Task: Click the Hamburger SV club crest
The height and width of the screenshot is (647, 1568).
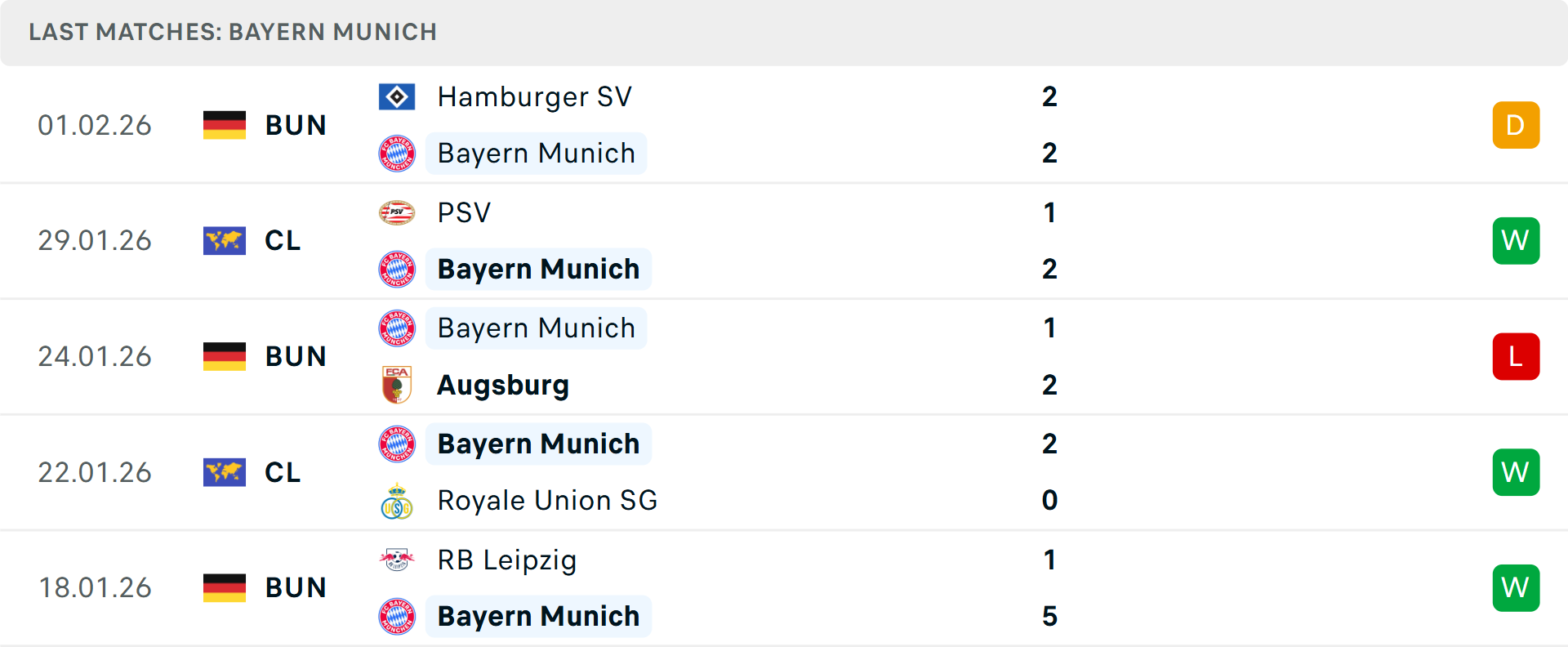Action: tap(397, 96)
